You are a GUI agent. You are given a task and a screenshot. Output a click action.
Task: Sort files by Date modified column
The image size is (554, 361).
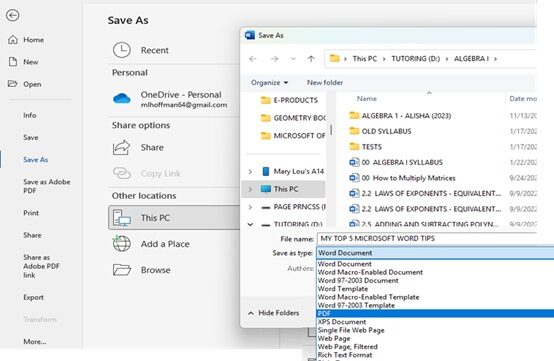tap(523, 99)
